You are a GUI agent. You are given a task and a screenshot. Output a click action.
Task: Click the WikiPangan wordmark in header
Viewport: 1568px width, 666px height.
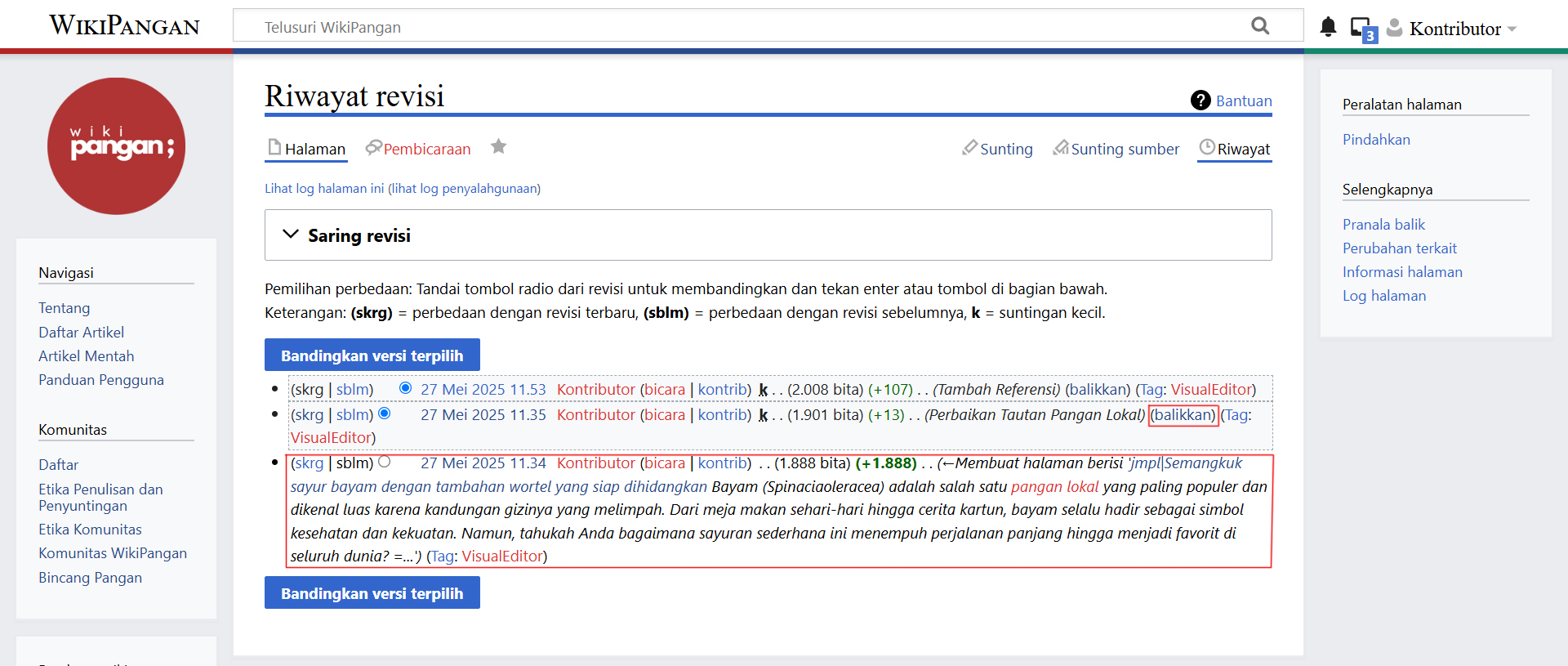(124, 25)
